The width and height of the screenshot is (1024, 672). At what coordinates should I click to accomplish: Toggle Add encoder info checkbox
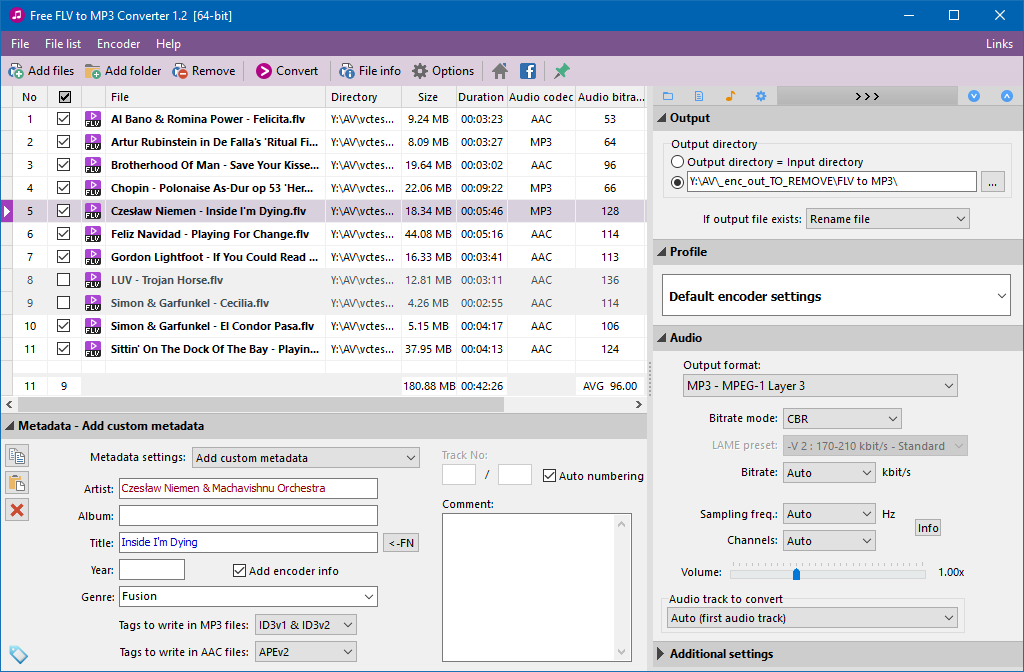coord(239,571)
